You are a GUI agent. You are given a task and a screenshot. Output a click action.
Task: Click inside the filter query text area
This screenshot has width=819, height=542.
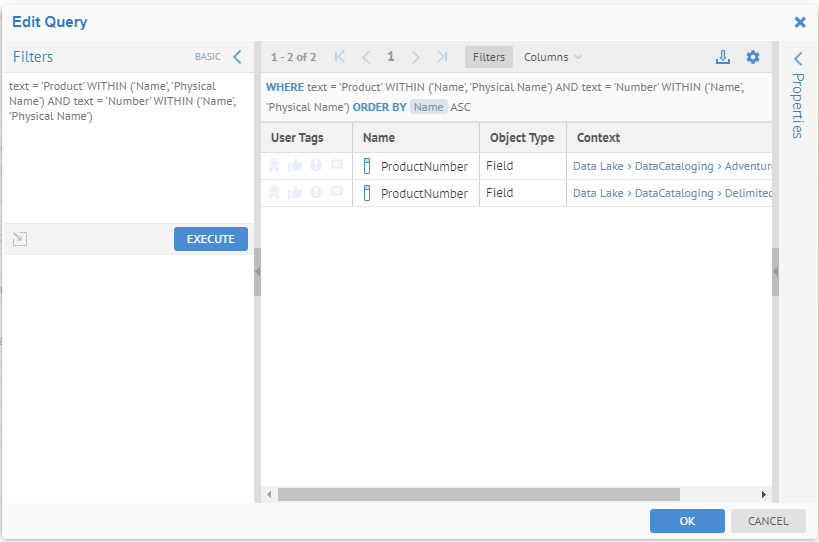[x=127, y=160]
